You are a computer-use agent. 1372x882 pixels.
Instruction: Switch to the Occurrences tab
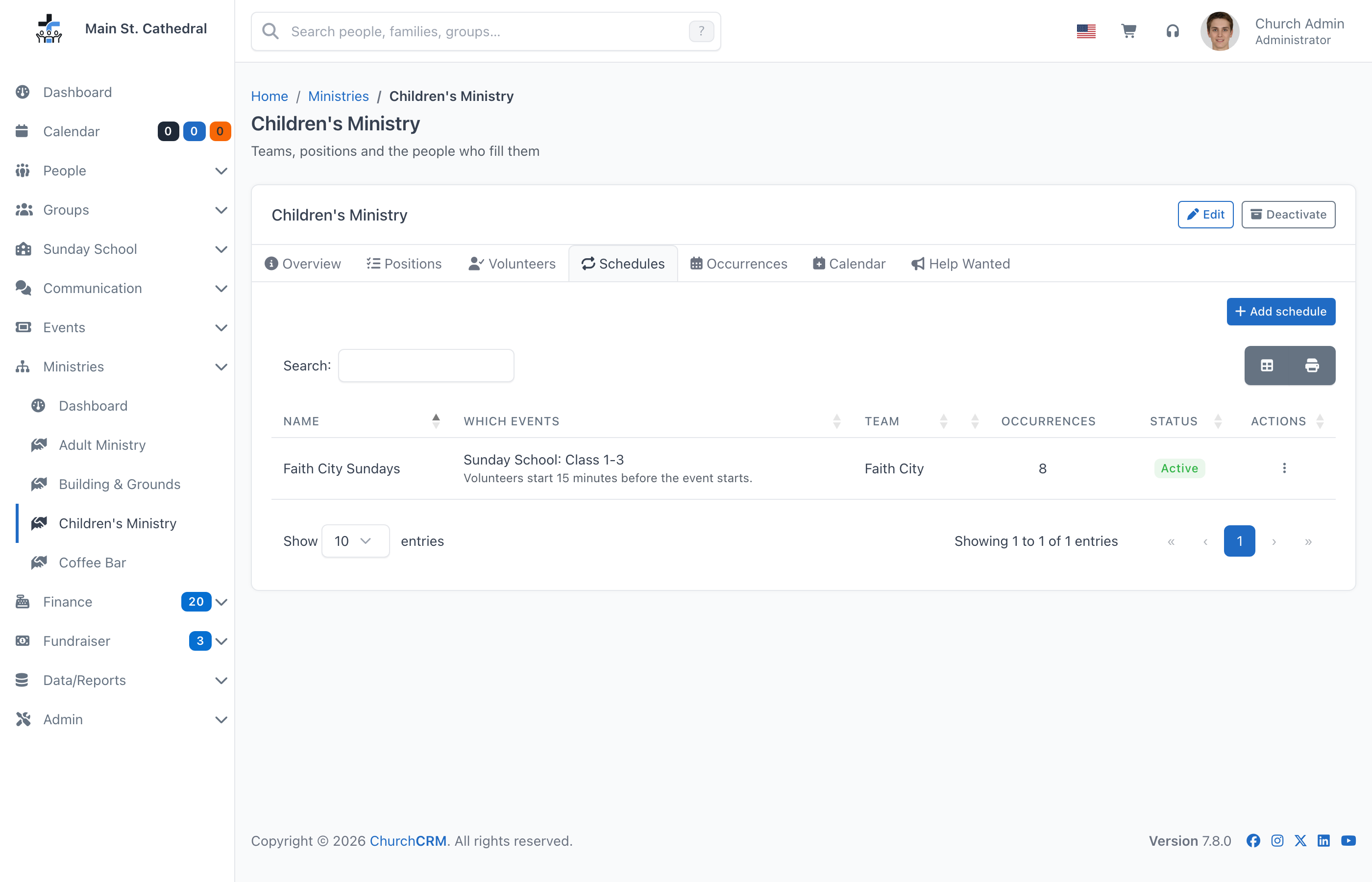click(x=739, y=264)
